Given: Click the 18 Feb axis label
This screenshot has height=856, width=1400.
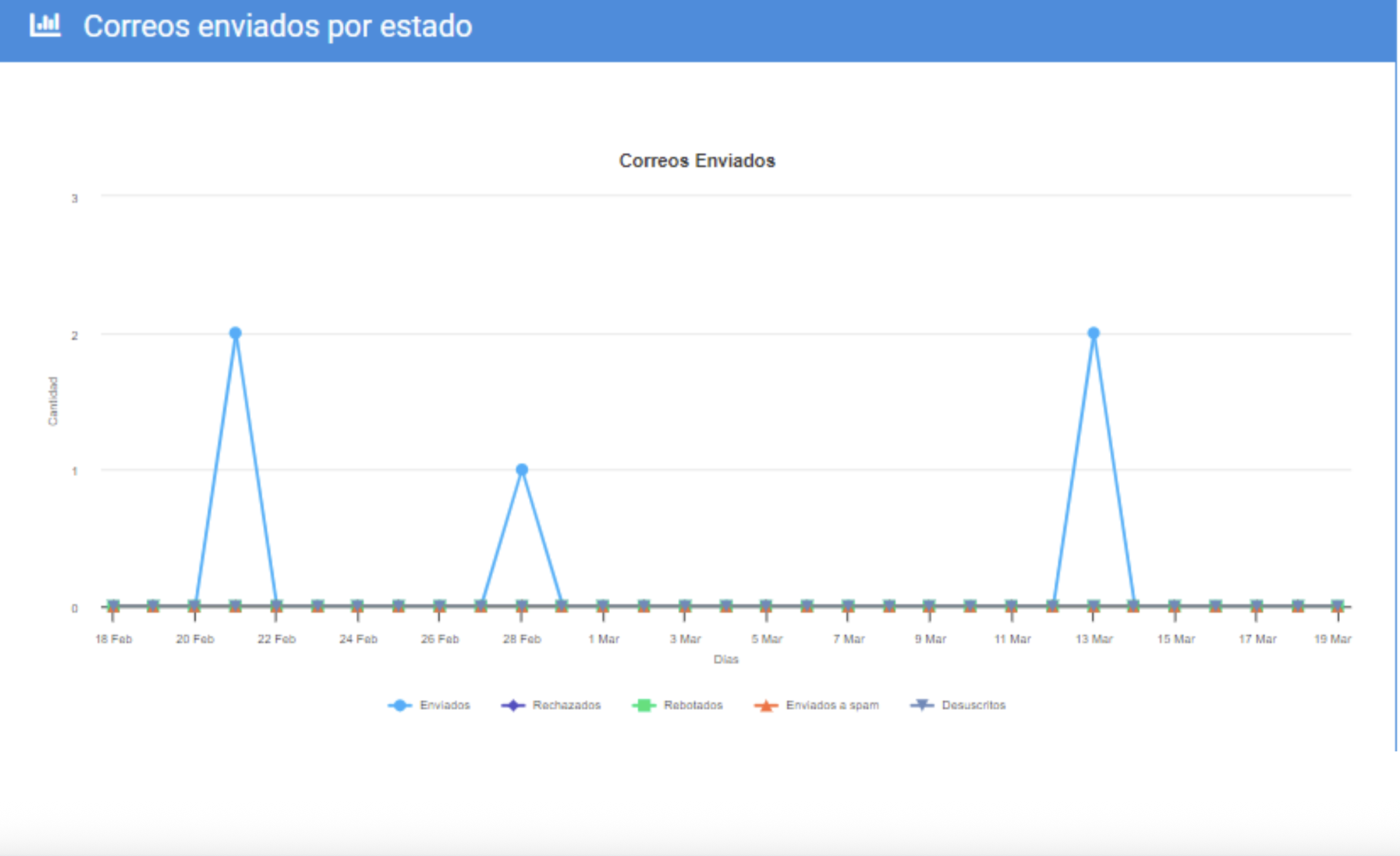Looking at the screenshot, I should 113,639.
